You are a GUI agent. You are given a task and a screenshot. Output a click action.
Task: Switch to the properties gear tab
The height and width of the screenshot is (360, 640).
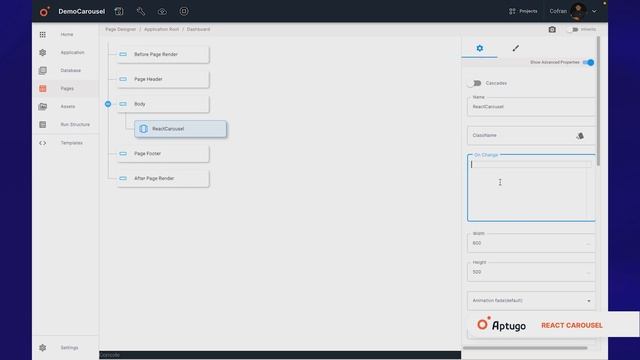point(480,48)
